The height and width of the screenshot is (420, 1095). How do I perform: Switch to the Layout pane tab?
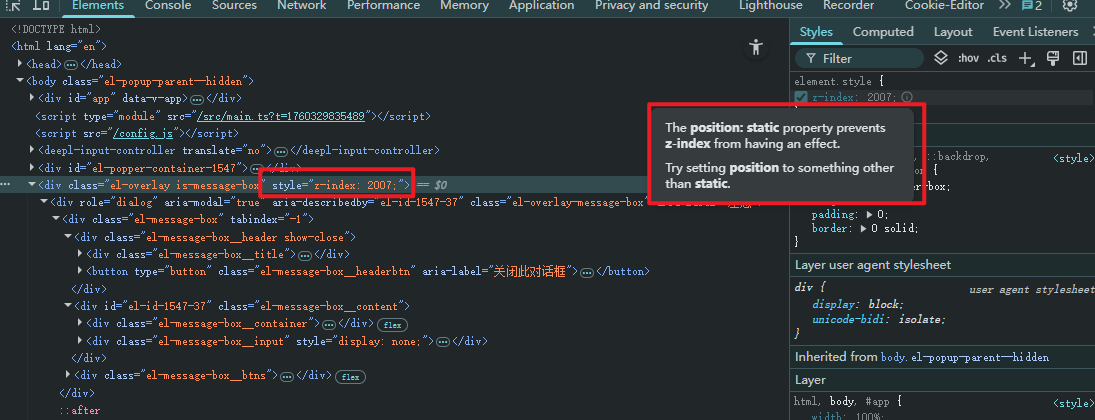click(953, 32)
